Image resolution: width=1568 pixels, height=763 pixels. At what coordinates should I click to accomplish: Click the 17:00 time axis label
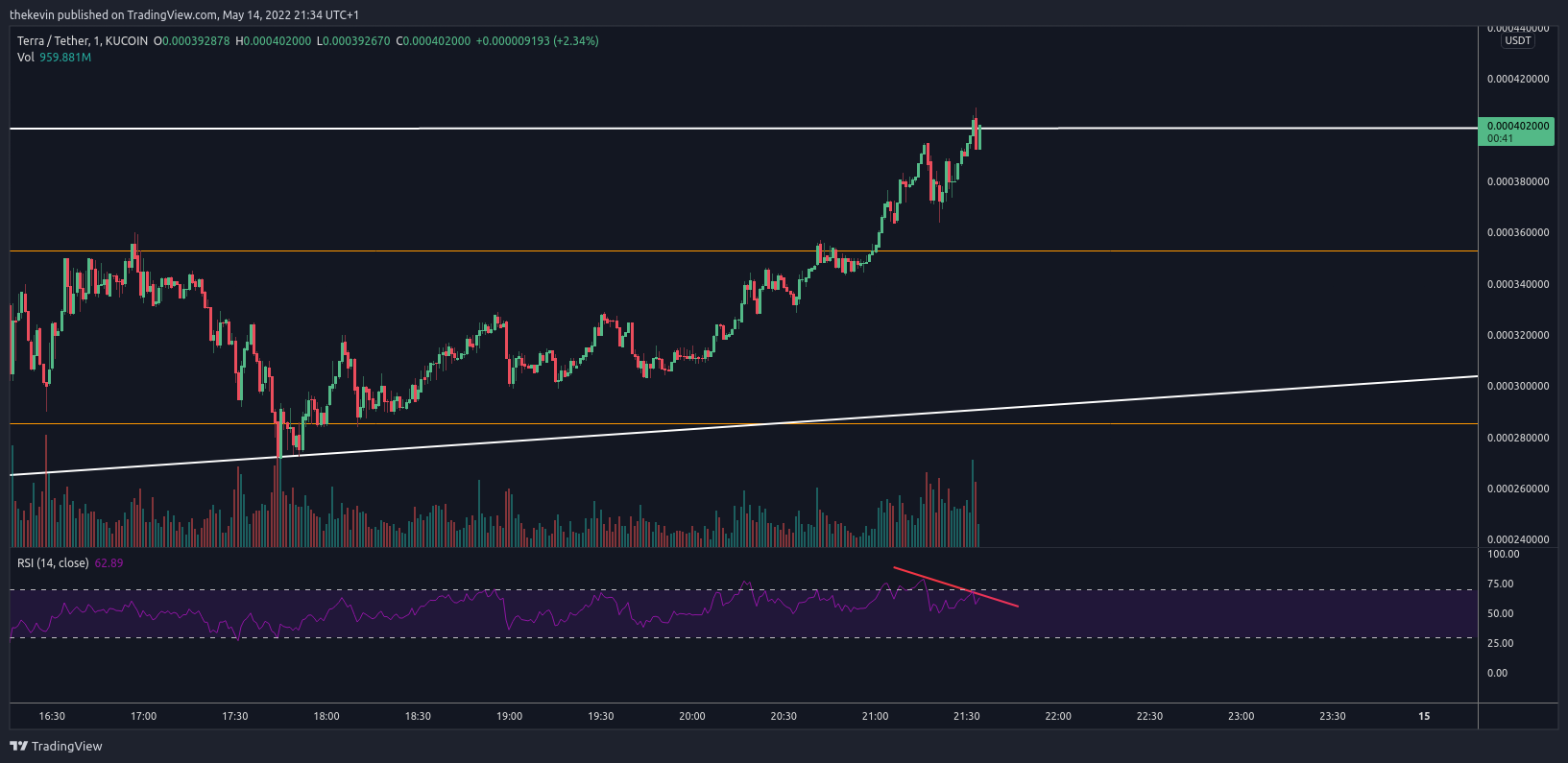pos(143,716)
